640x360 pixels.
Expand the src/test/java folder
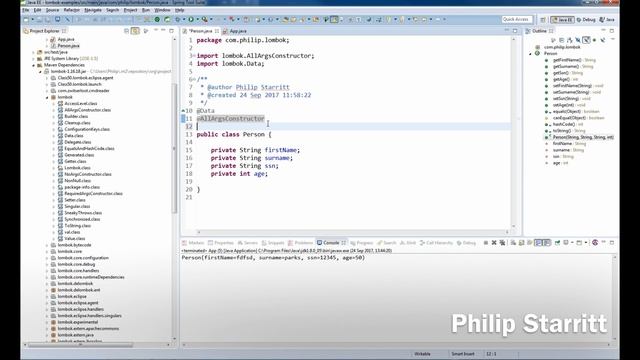click(33, 52)
